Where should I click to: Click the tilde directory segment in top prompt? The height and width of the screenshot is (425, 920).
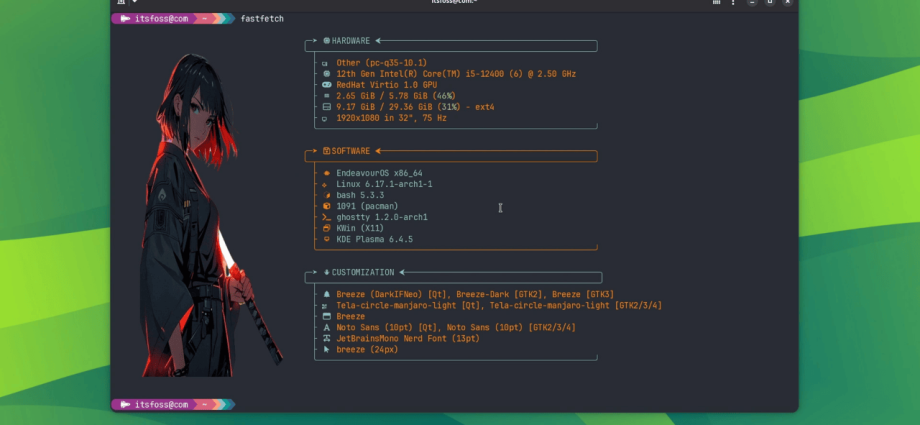point(205,19)
